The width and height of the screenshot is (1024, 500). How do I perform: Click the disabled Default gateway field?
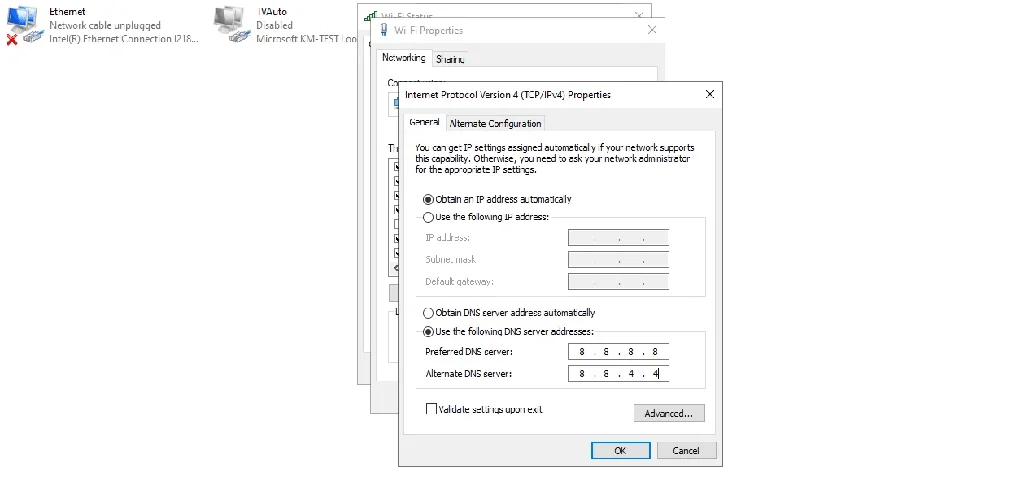point(618,281)
